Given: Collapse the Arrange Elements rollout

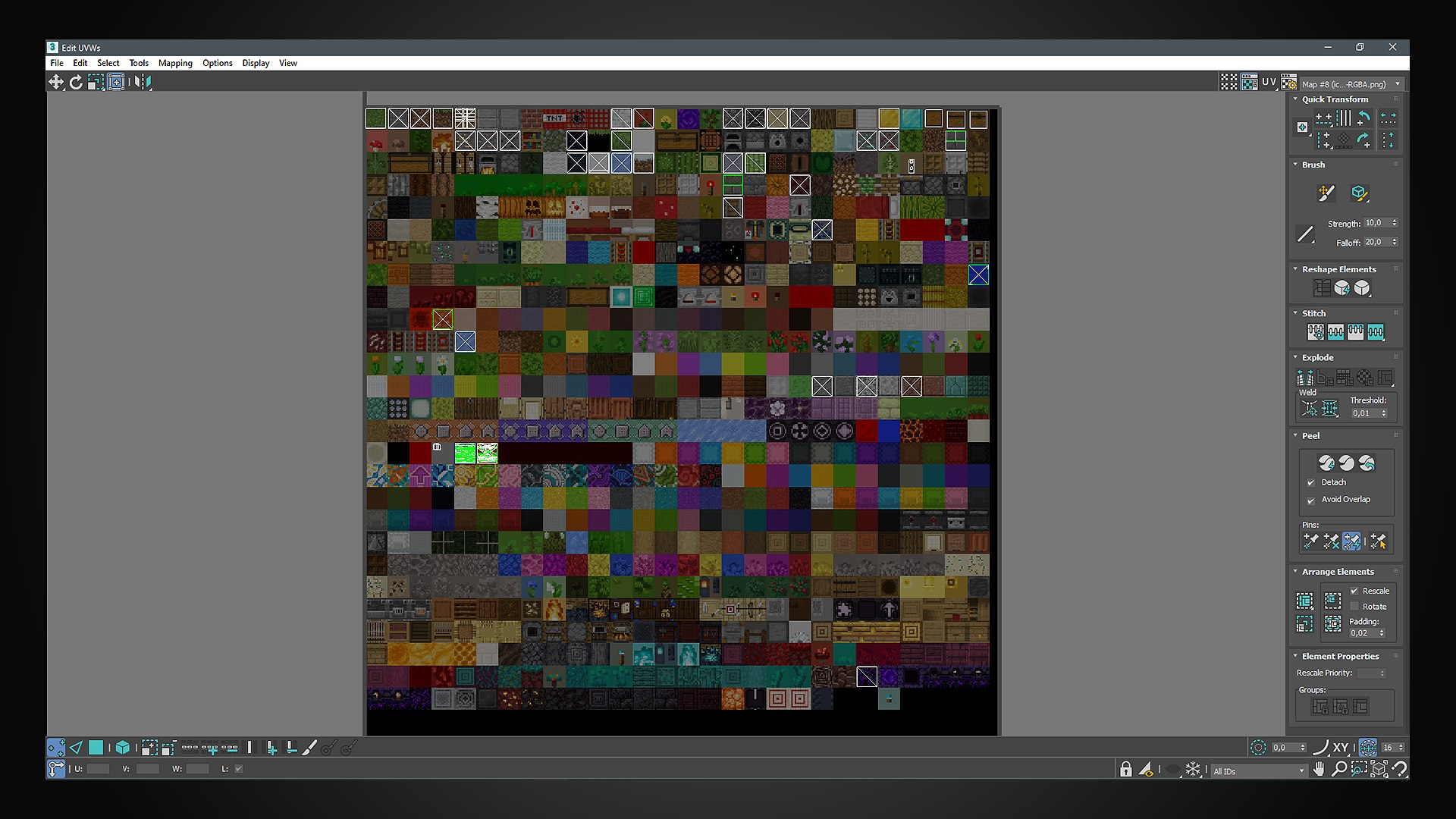Looking at the screenshot, I should point(1295,572).
